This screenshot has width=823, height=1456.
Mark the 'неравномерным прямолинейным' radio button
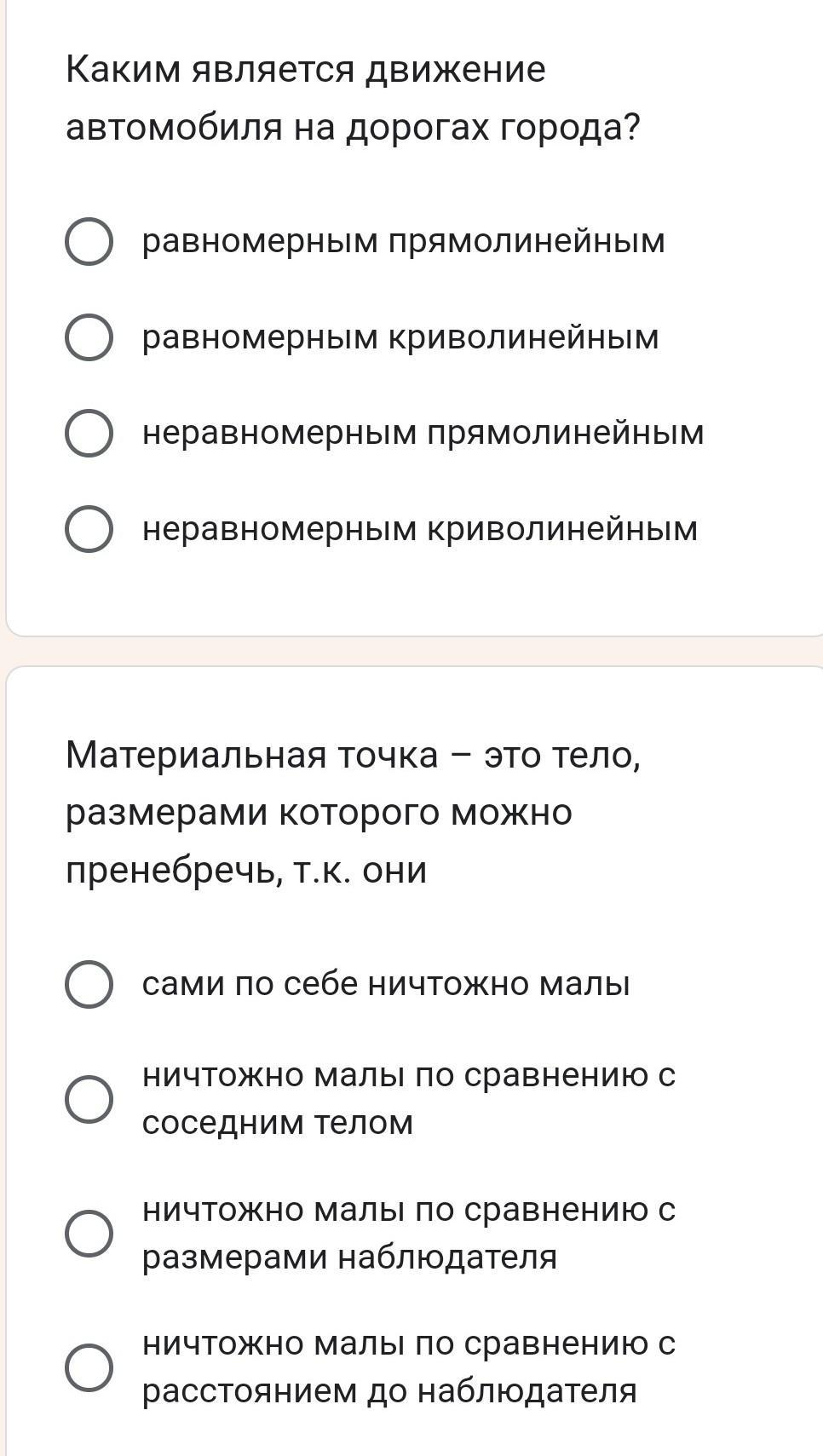click(x=89, y=433)
